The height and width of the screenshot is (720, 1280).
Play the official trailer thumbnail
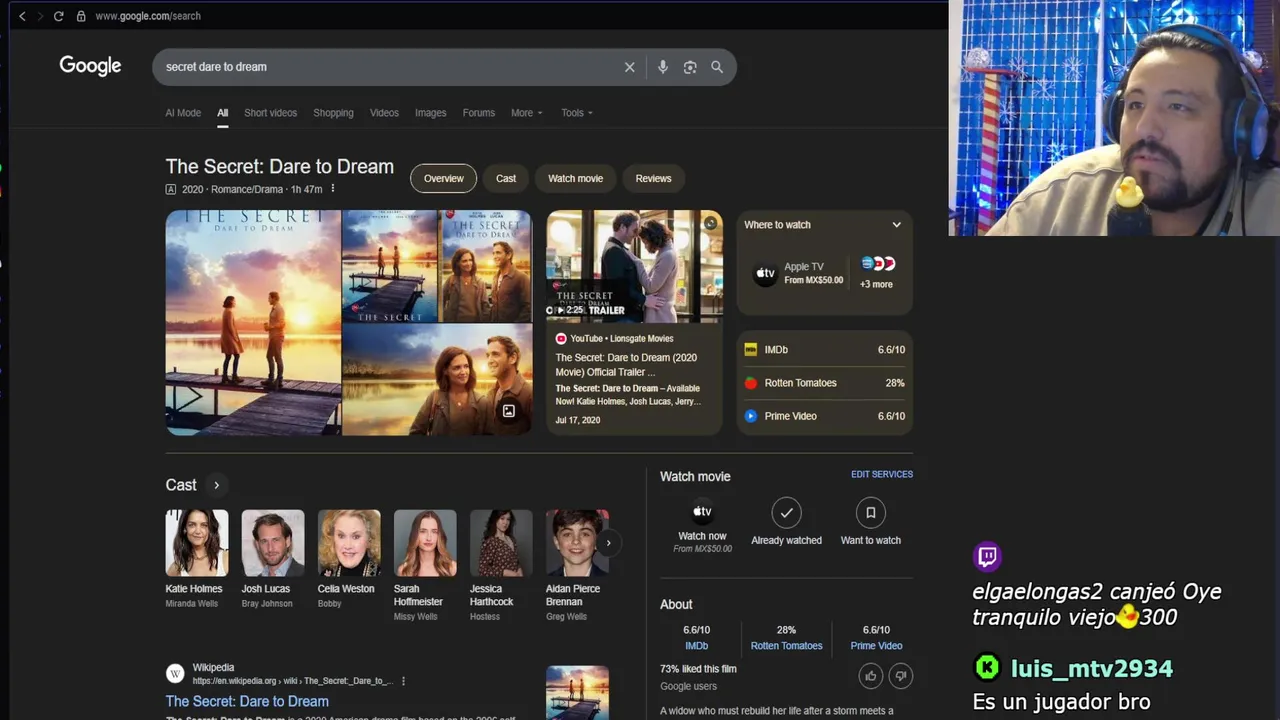coord(634,266)
